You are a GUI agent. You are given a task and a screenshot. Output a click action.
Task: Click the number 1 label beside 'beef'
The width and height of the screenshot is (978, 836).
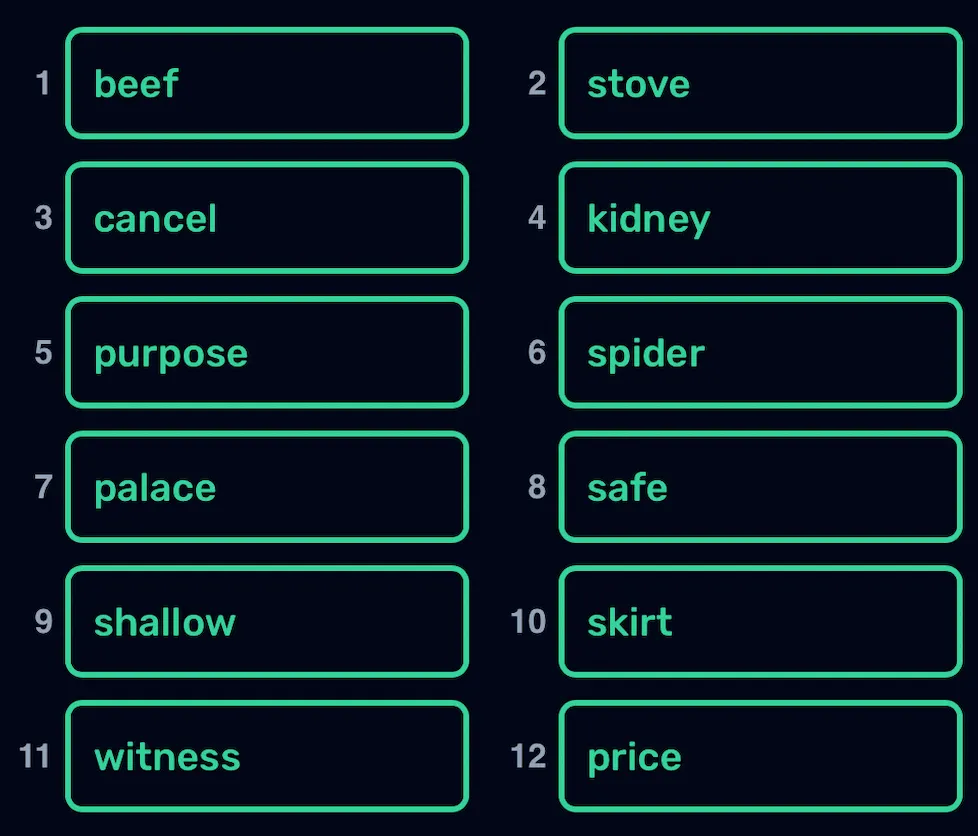coord(42,83)
